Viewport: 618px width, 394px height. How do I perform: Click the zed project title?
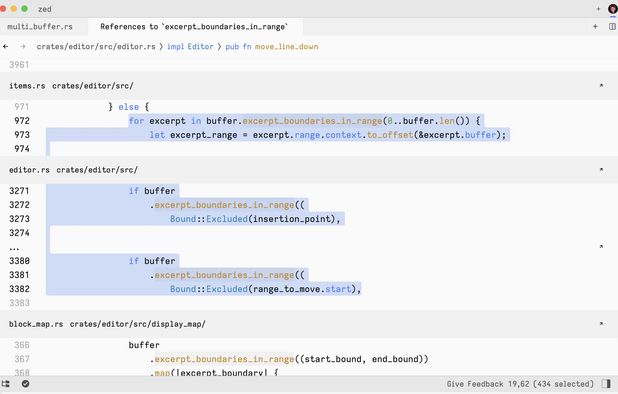click(x=45, y=9)
